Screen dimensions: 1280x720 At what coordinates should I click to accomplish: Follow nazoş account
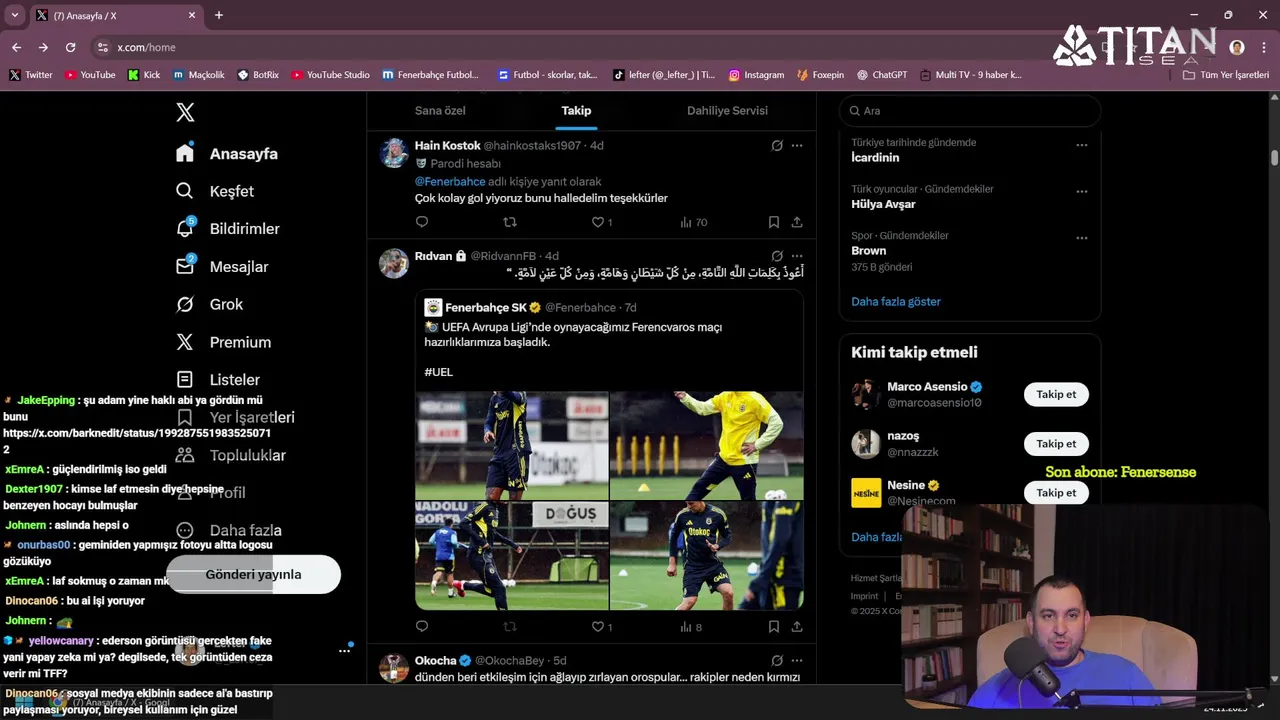[1056, 443]
